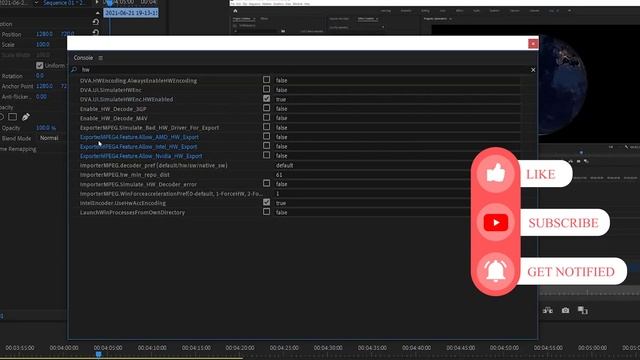Toggle Enable_HW_Decode_3GP checkbox
Screen dimensions: 640x360
(267, 108)
